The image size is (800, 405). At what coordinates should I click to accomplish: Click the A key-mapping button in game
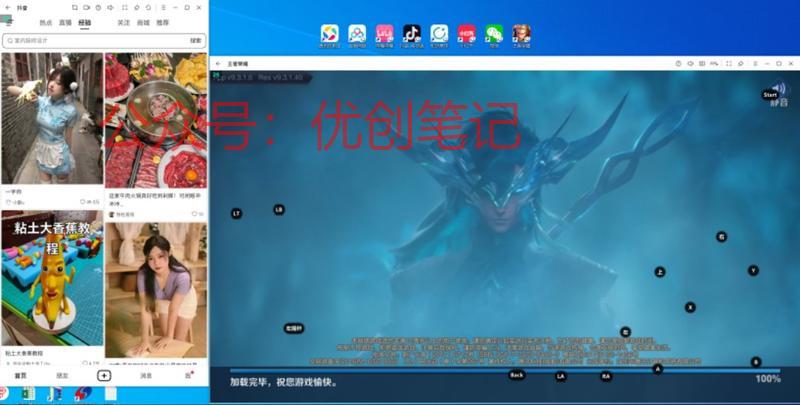[658, 369]
